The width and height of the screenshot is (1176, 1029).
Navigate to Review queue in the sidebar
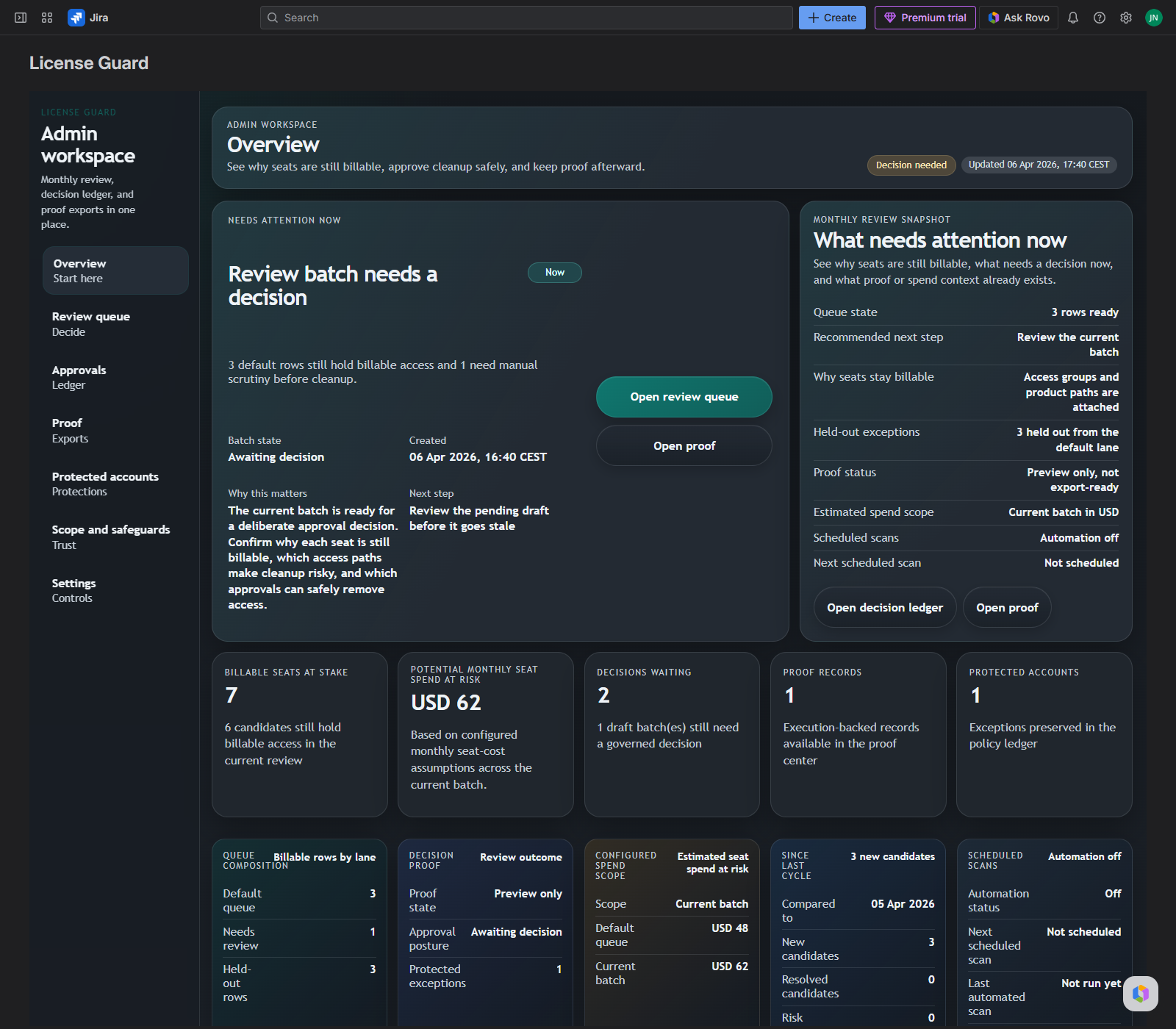pos(90,323)
